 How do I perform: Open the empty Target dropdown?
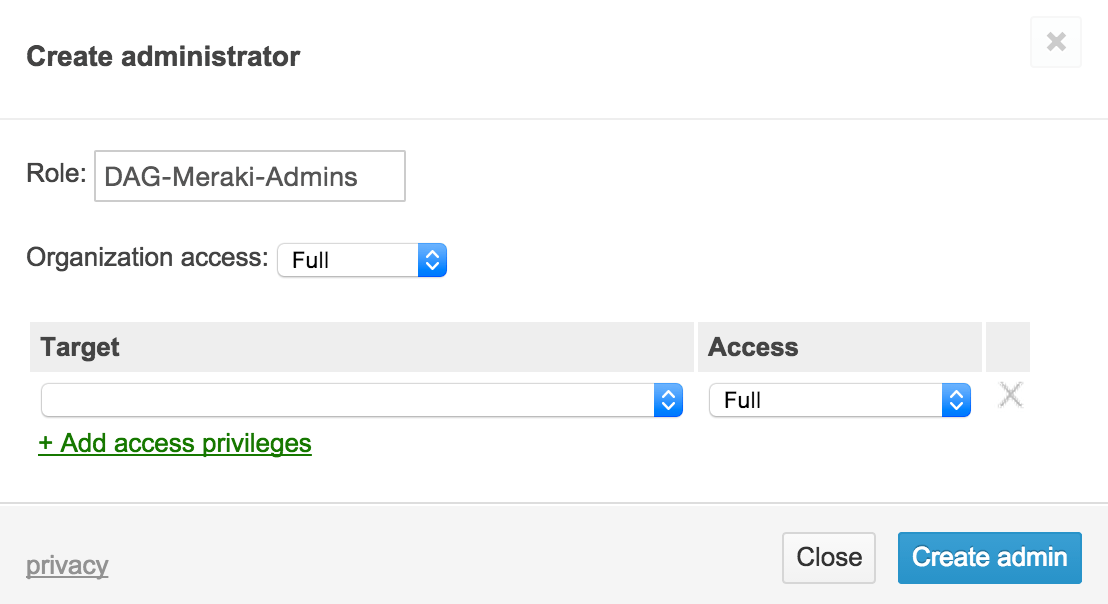coord(361,400)
